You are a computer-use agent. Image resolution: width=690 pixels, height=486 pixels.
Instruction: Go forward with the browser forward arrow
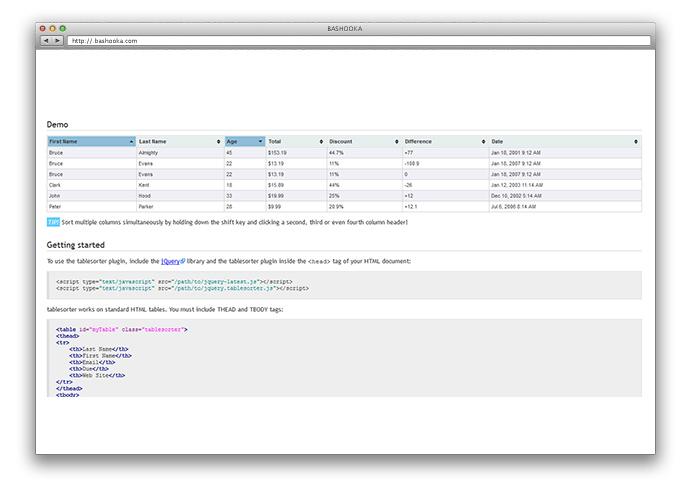[x=58, y=40]
